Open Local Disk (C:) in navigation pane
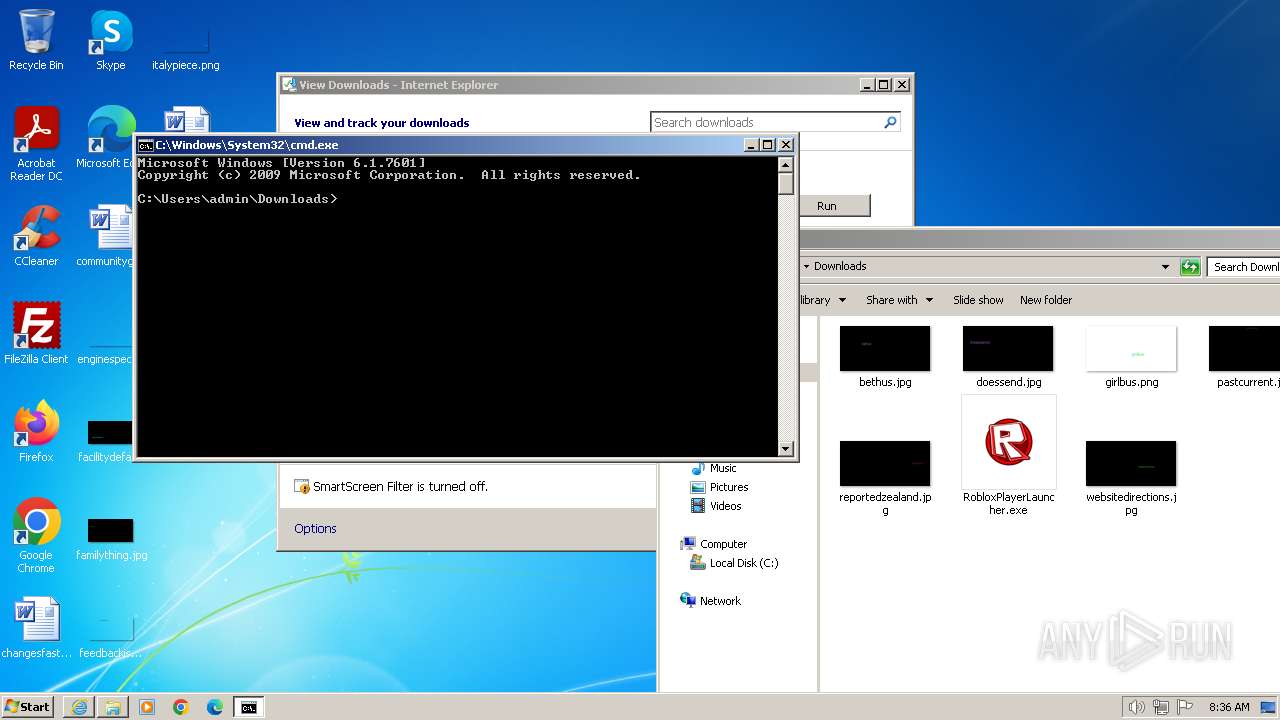Image resolution: width=1280 pixels, height=720 pixels. [734, 563]
